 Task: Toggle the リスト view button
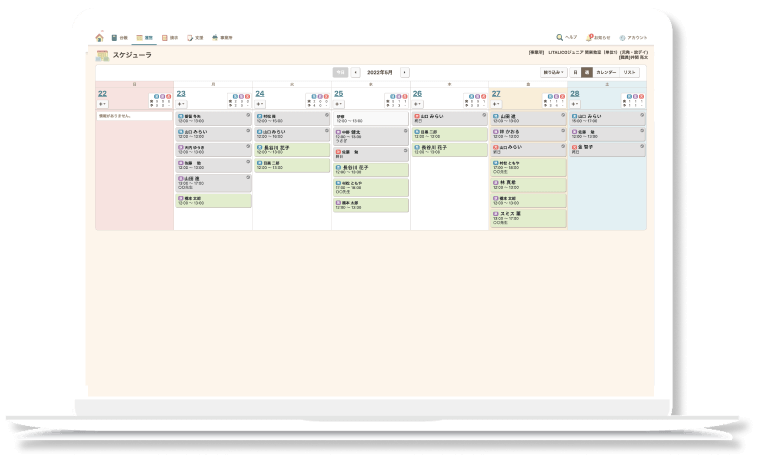(630, 72)
